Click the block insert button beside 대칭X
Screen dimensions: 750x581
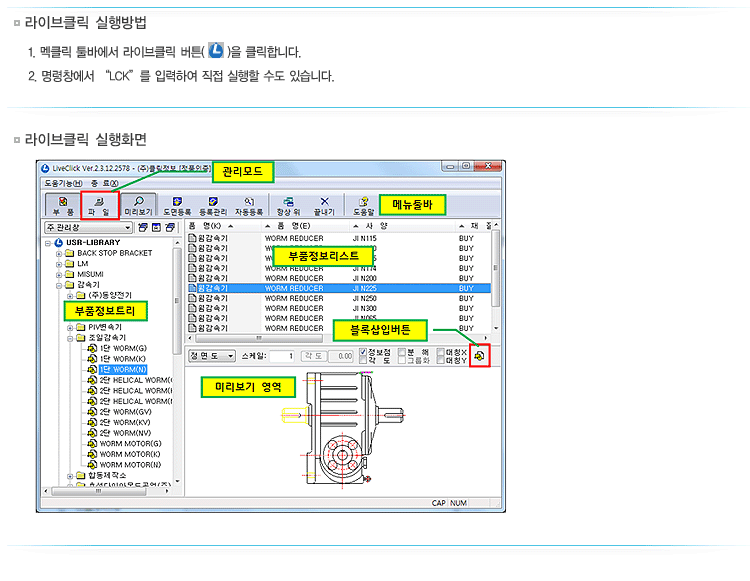(x=479, y=356)
